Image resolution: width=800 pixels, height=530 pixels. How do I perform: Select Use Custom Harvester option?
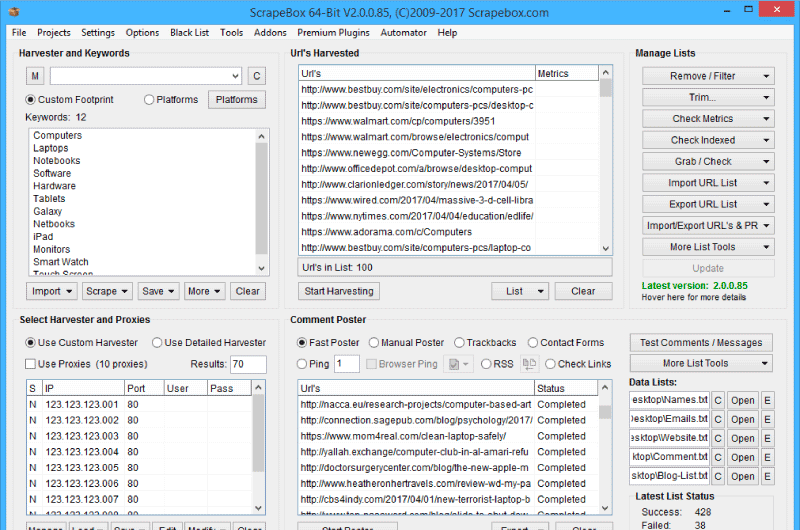(x=31, y=343)
